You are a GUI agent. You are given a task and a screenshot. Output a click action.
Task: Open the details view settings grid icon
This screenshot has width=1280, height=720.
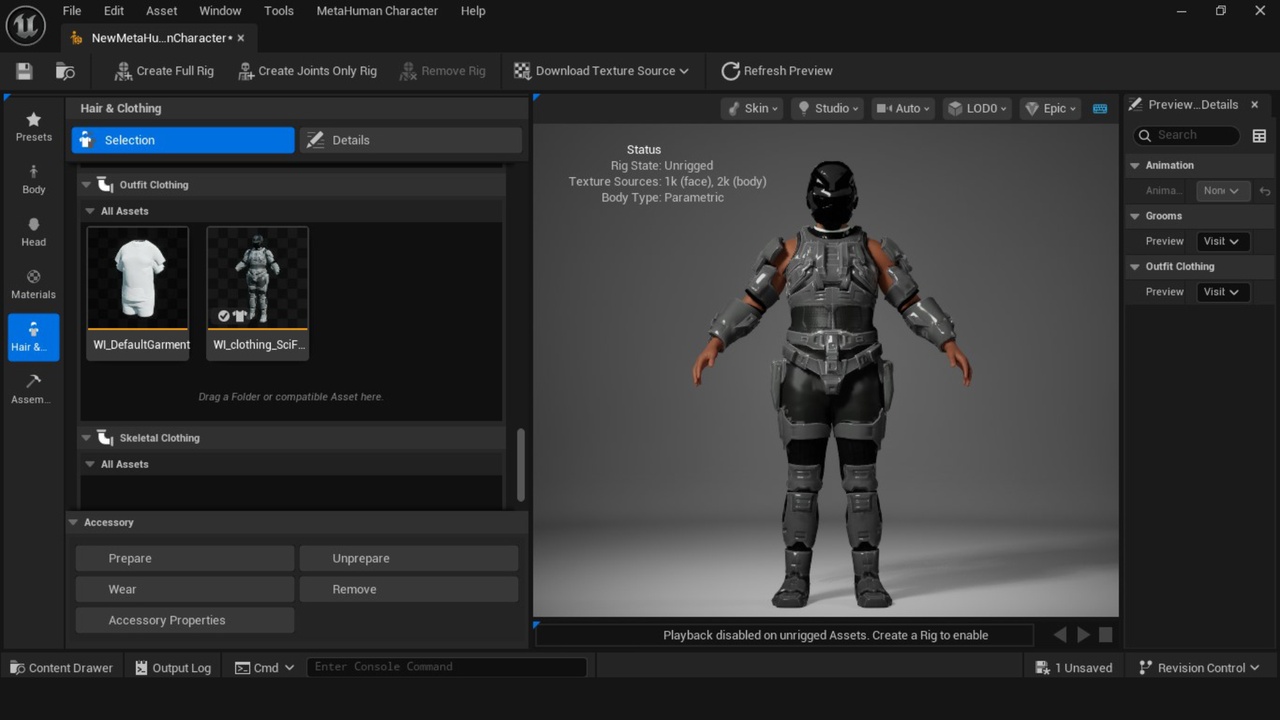click(1259, 136)
